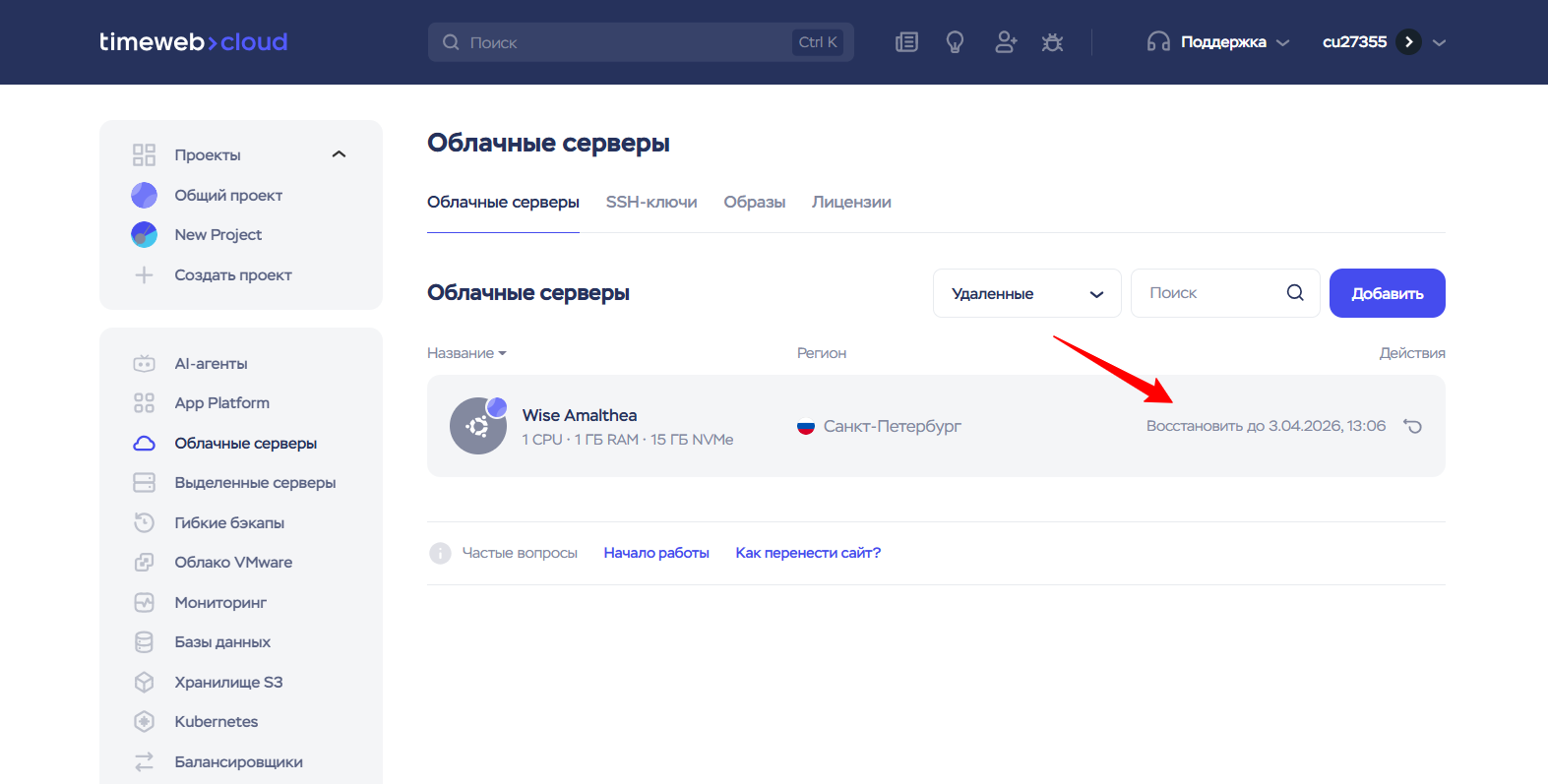Open the Начало работы link
This screenshot has width=1548, height=784.
(656, 553)
